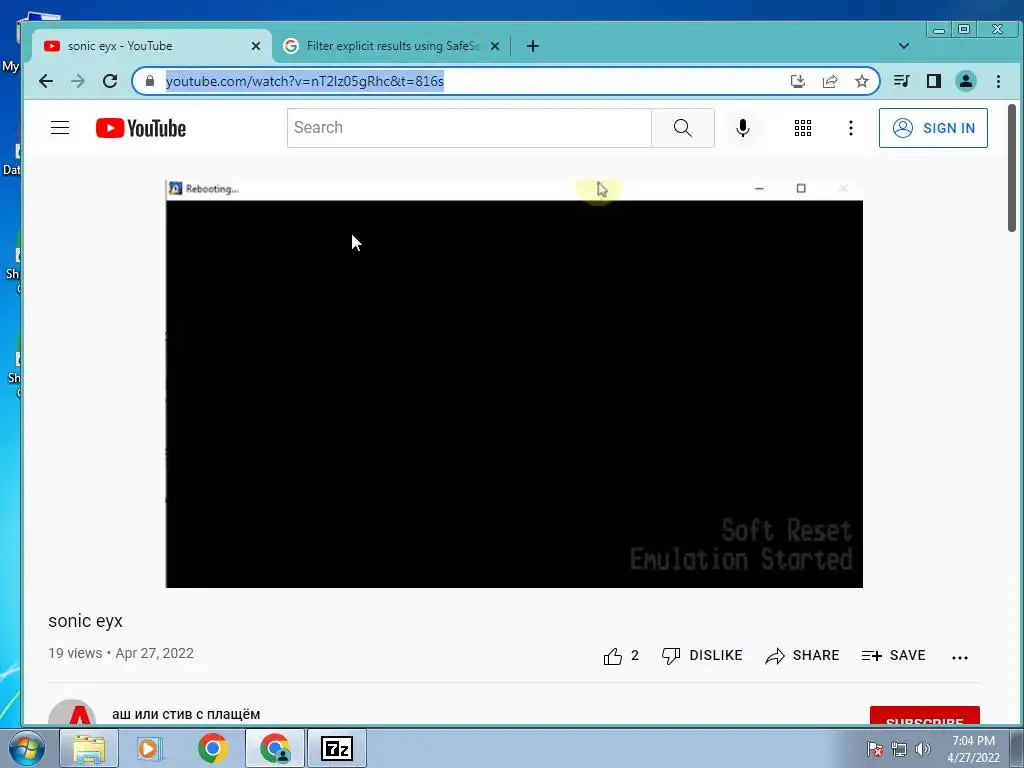Launch Windows Media Player from taskbar
The height and width of the screenshot is (768, 1024).
tap(150, 748)
